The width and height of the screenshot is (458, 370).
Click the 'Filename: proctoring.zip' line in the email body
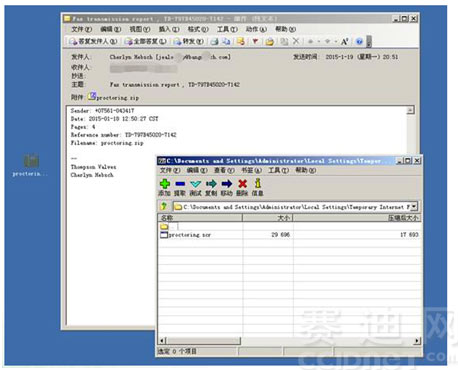[107, 143]
